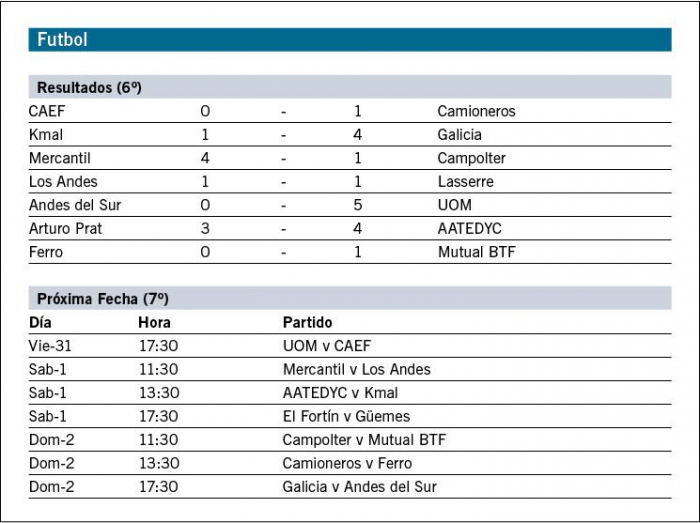Screen dimensions: 700x523
Task: Click the Futbol header banner
Action: [x=350, y=40]
